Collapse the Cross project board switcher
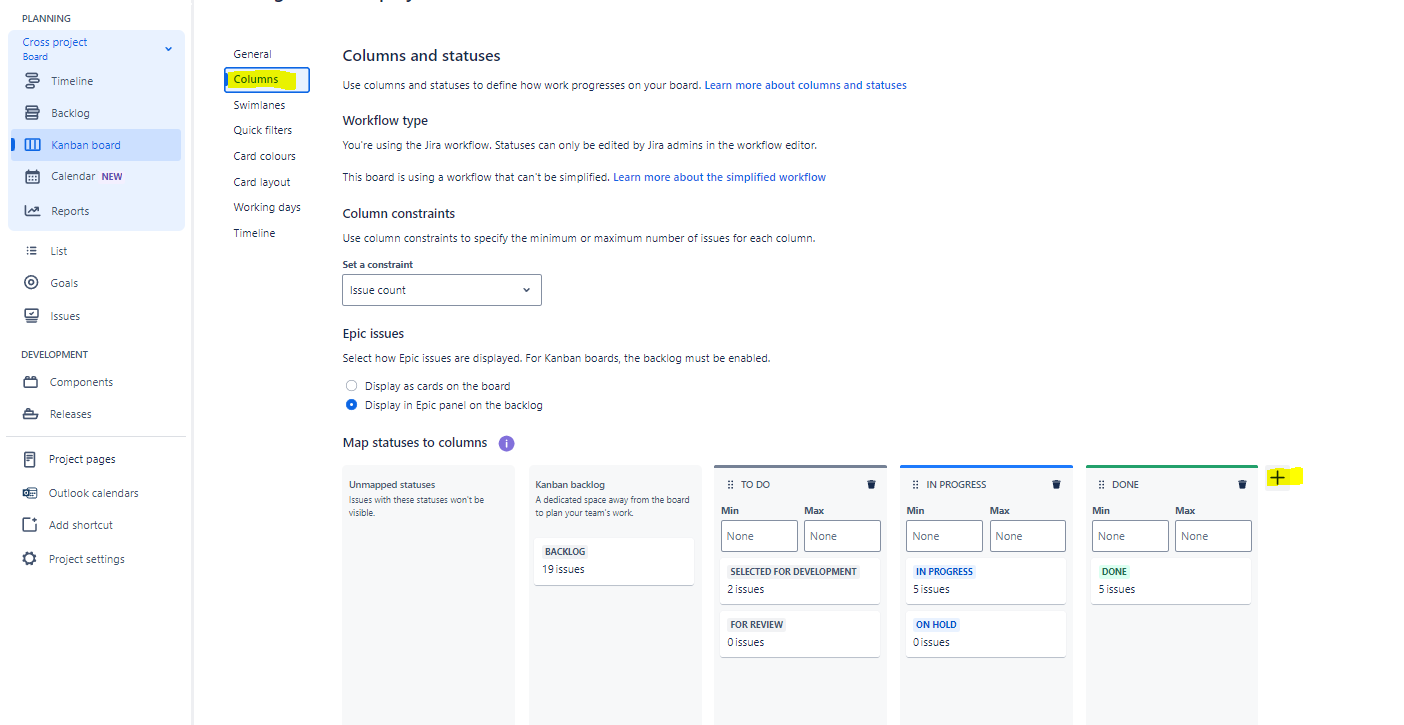Image resolution: width=1404 pixels, height=725 pixels. 168,48
